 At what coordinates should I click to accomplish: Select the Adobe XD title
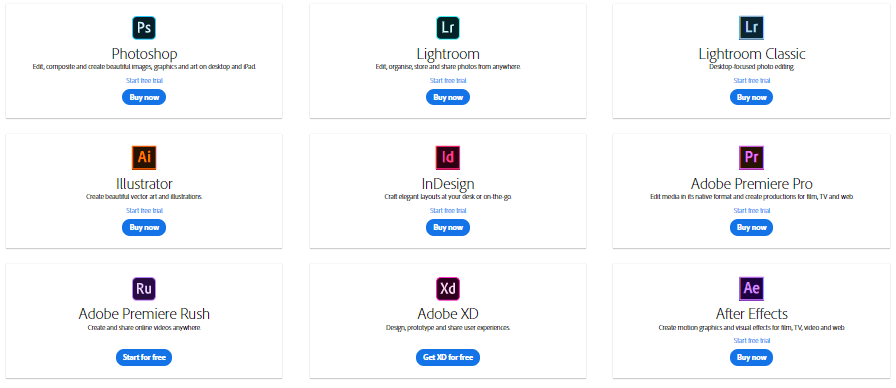[x=447, y=314]
